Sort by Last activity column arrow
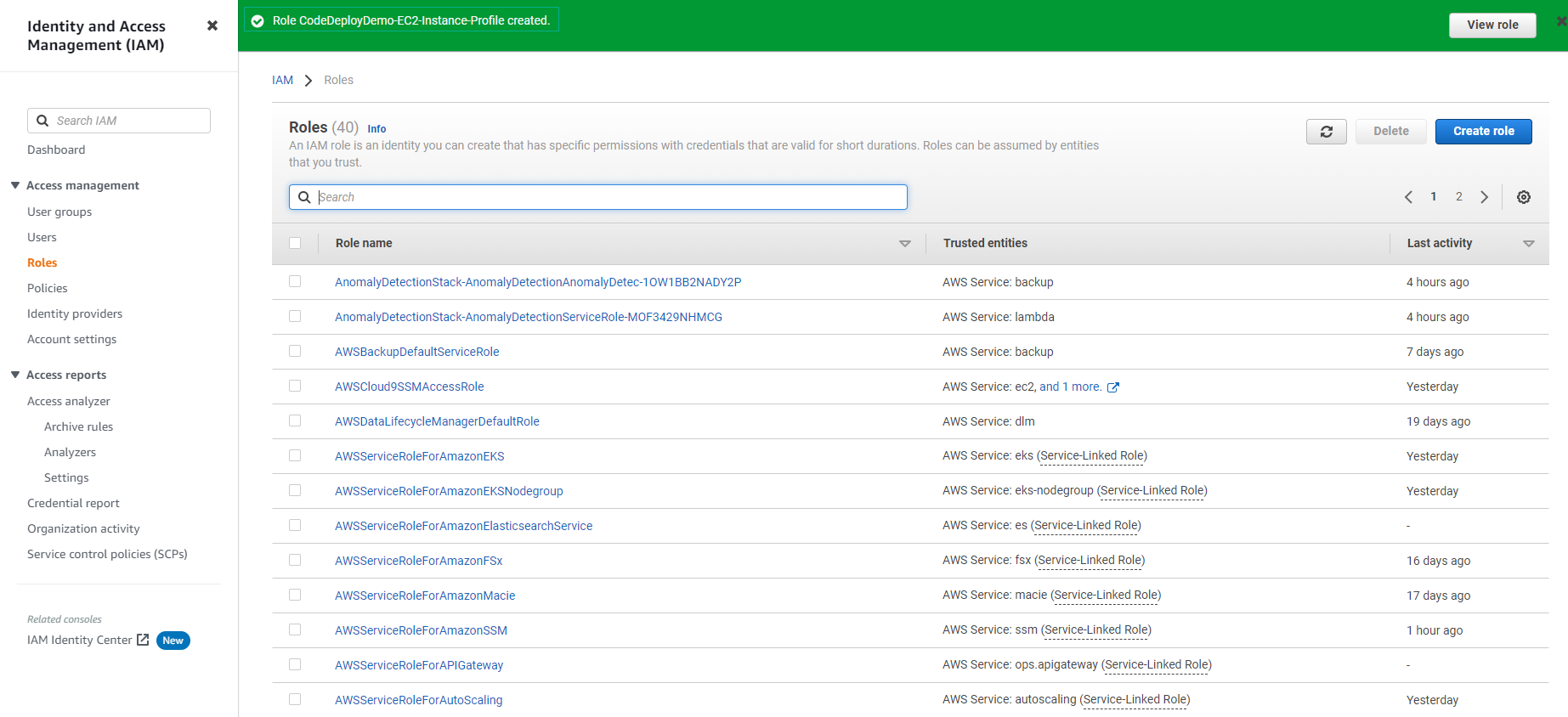Screen dimensions: 1568x717 point(1529,244)
